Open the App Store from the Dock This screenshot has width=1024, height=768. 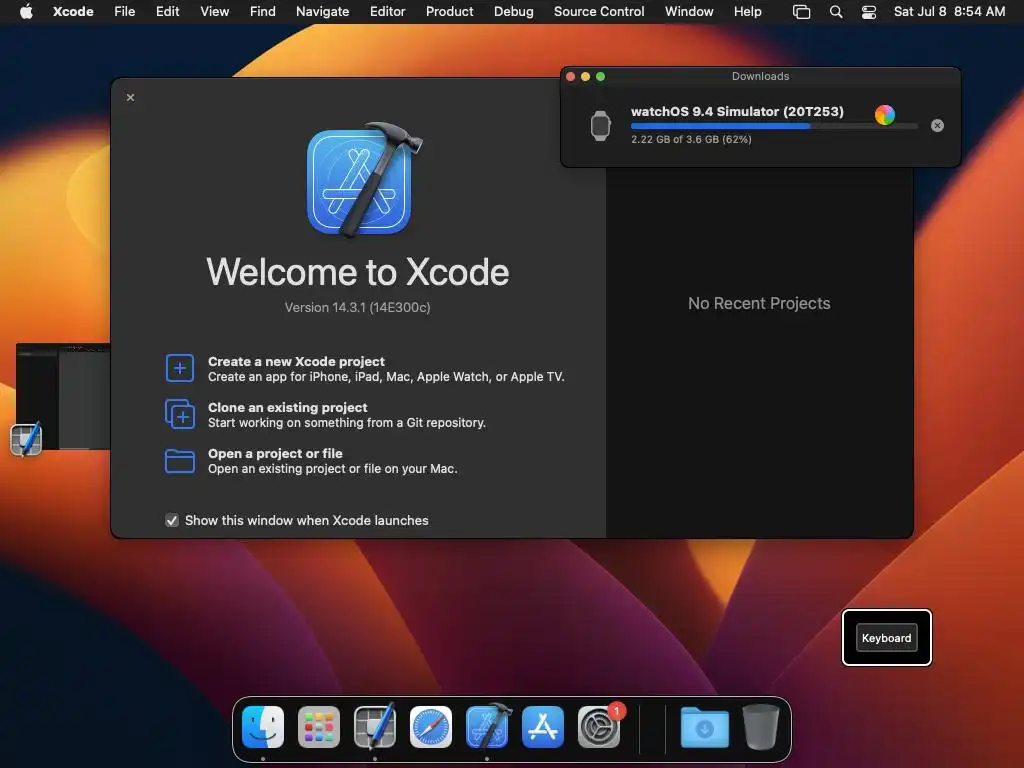[543, 727]
